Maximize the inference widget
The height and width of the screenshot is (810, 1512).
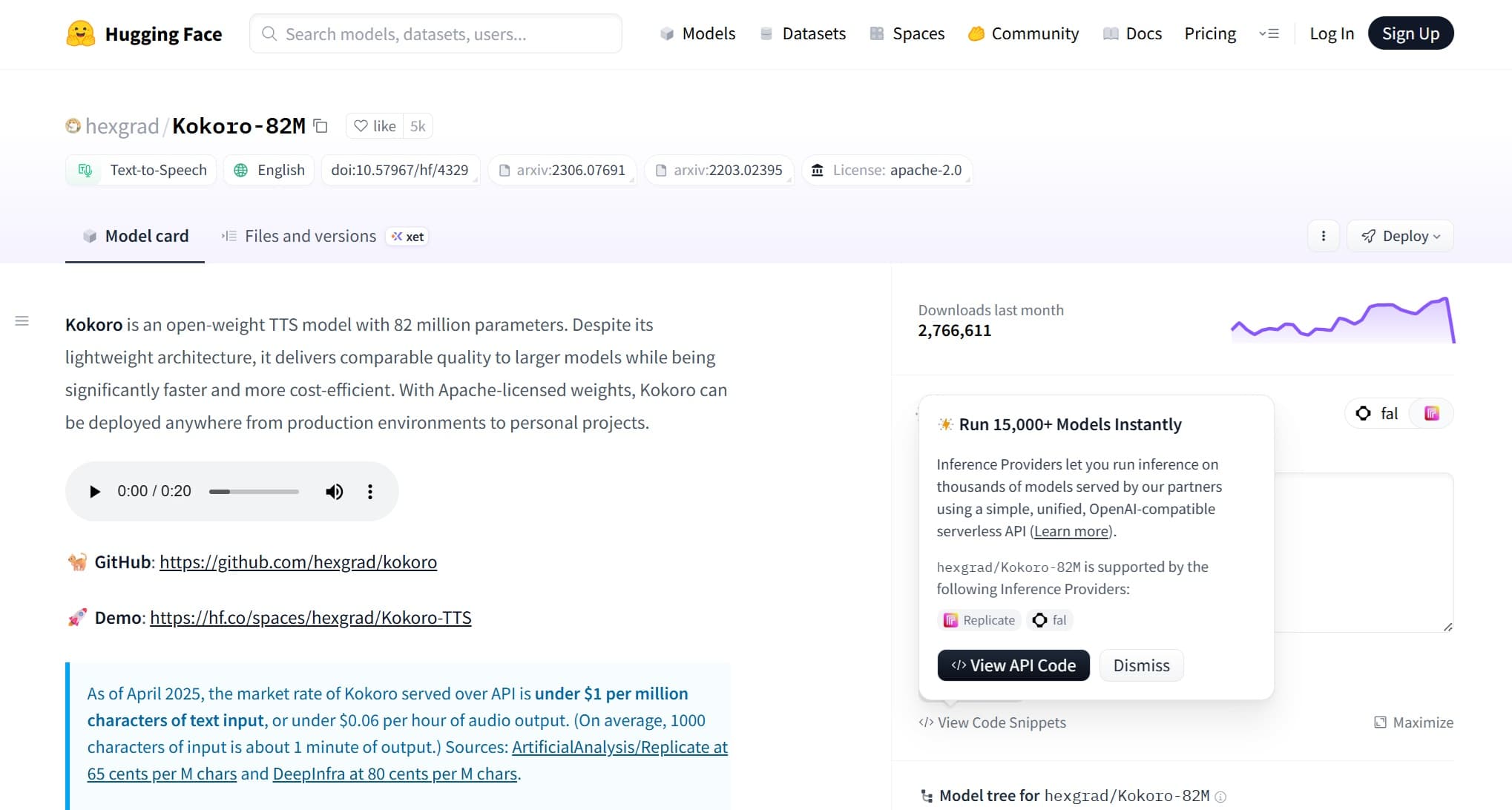(1412, 722)
